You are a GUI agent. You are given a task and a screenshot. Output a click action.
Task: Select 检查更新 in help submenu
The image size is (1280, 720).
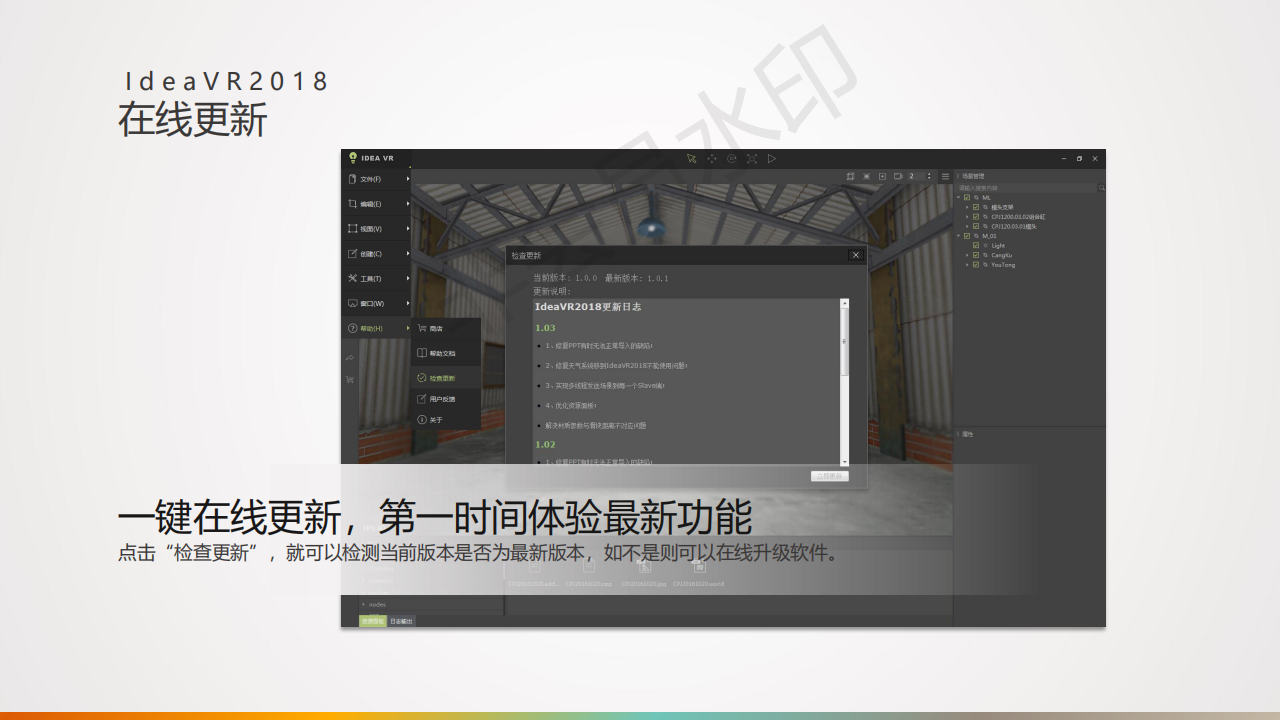pos(446,379)
